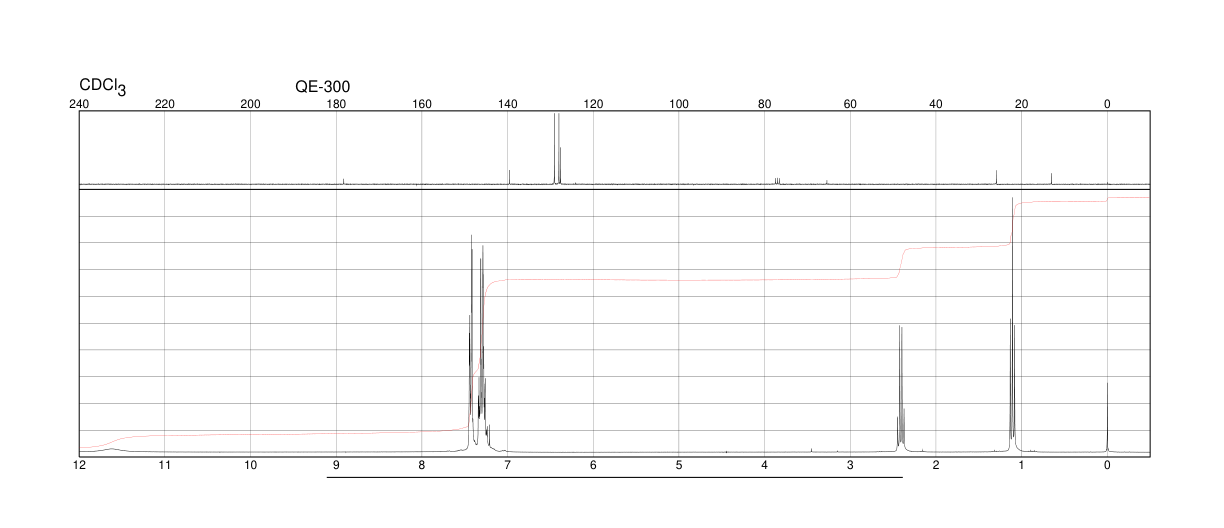
Task: Click the 0 tick label on the top carbon axis
Action: click(1107, 104)
